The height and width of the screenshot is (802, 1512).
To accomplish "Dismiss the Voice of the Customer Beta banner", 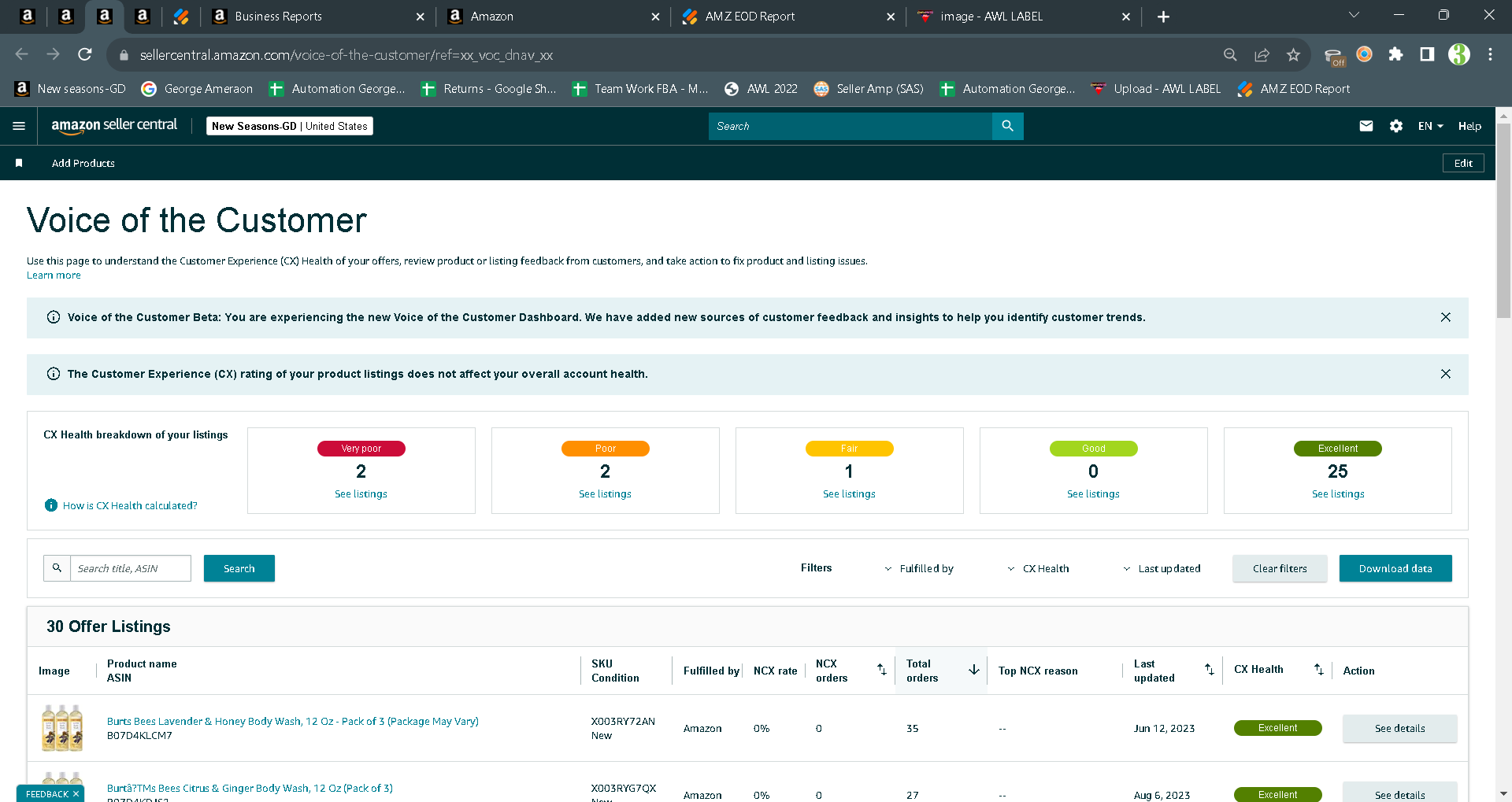I will [1446, 317].
